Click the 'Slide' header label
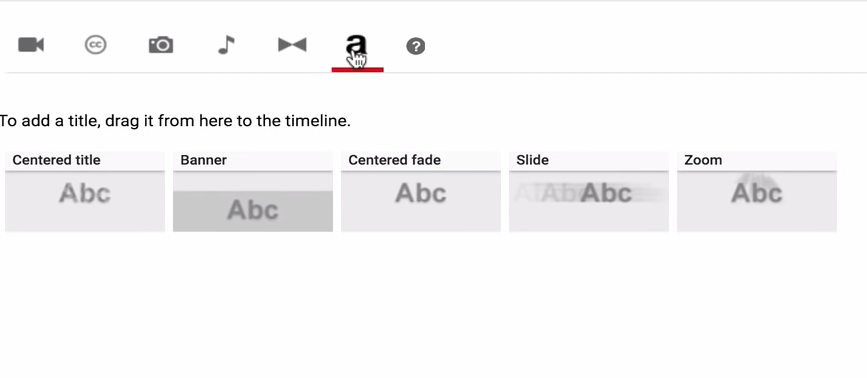 pos(532,160)
